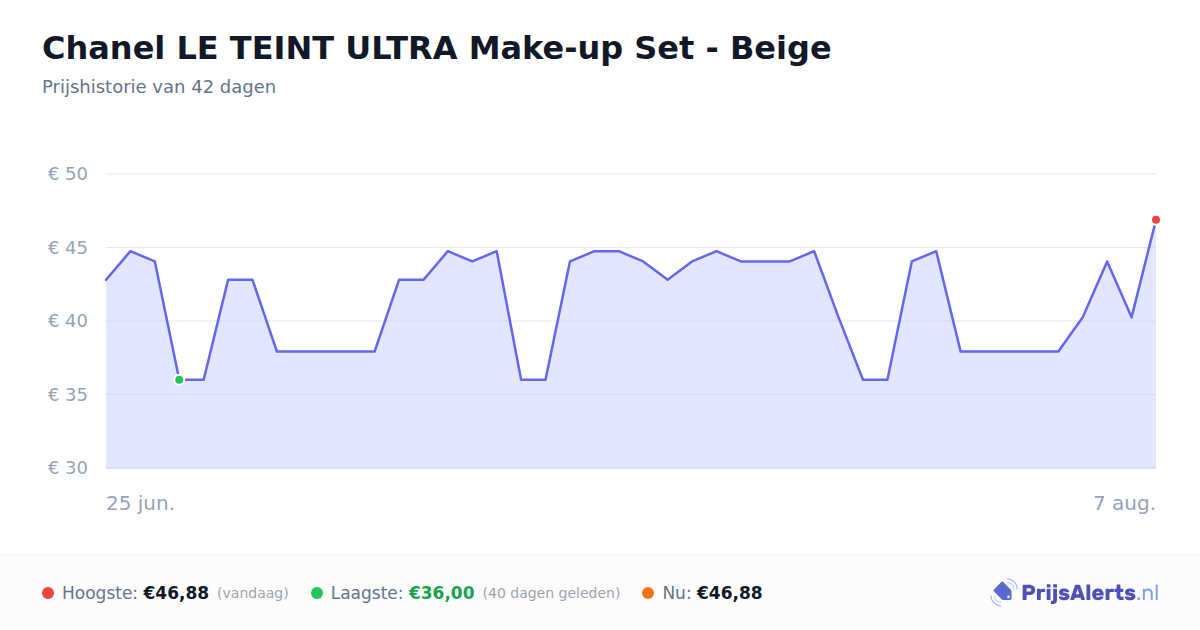Click the 7 aug. end date label

1125,503
